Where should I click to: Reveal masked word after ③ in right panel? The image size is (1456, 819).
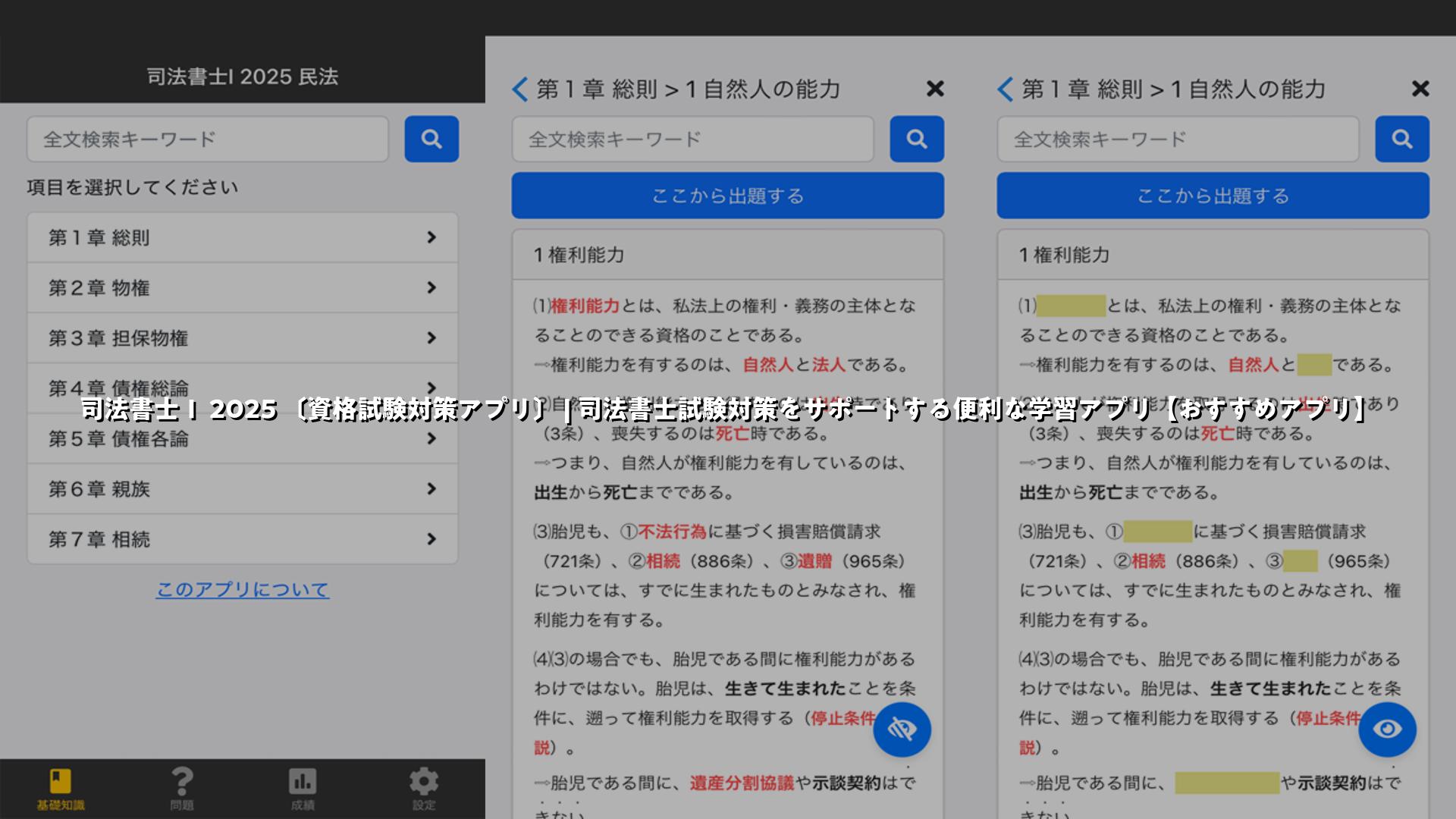pyautogui.click(x=1301, y=561)
